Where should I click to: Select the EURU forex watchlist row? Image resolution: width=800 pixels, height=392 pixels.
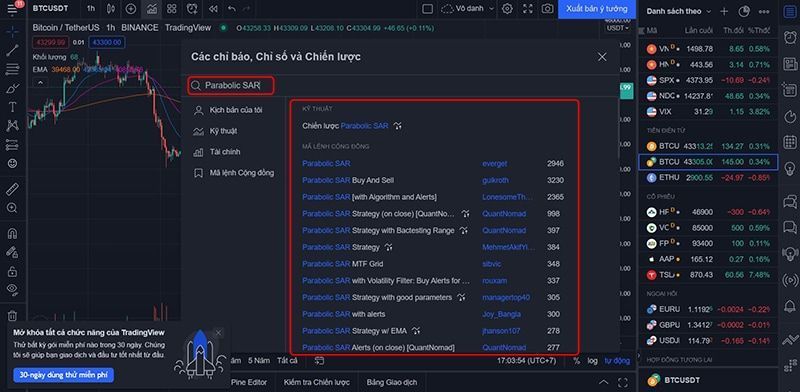coord(709,309)
